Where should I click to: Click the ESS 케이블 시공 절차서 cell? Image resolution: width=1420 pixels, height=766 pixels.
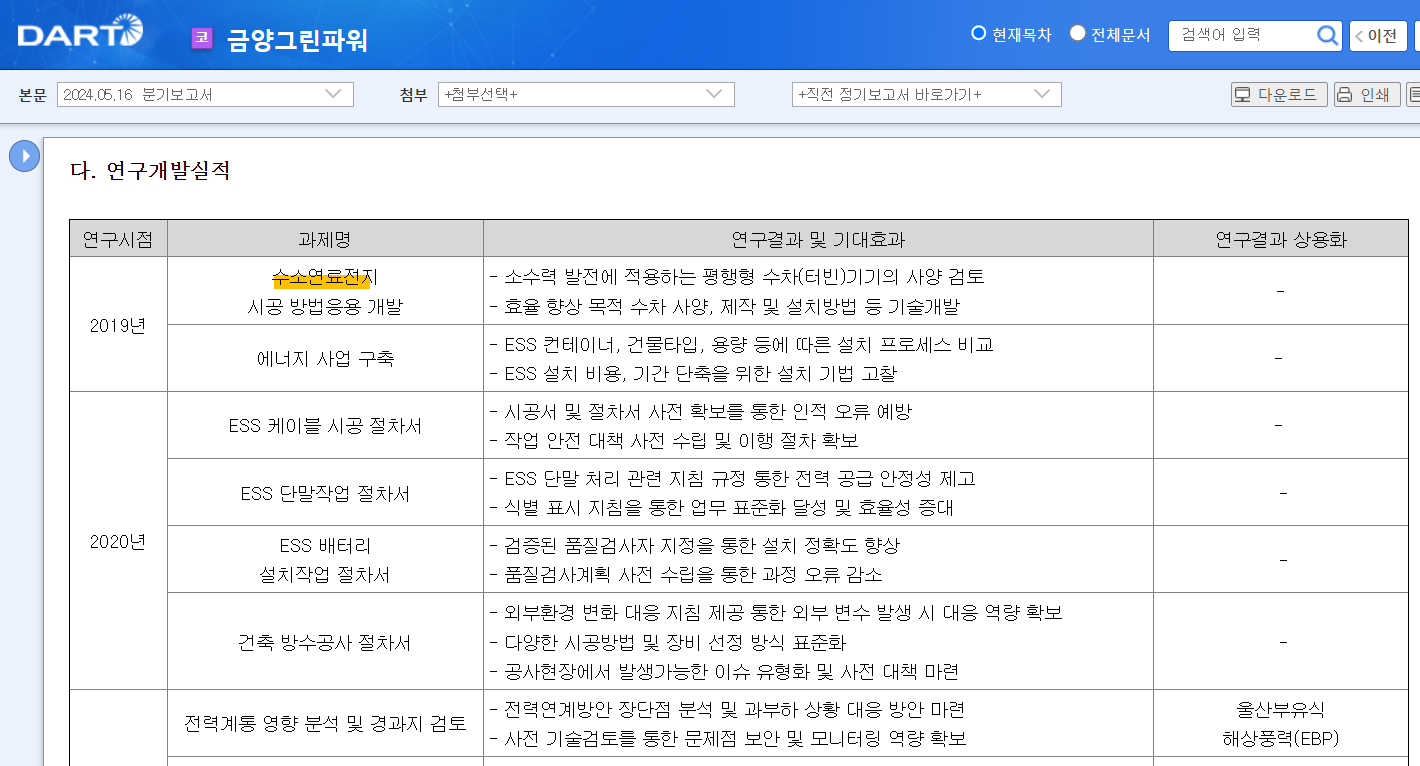[325, 426]
